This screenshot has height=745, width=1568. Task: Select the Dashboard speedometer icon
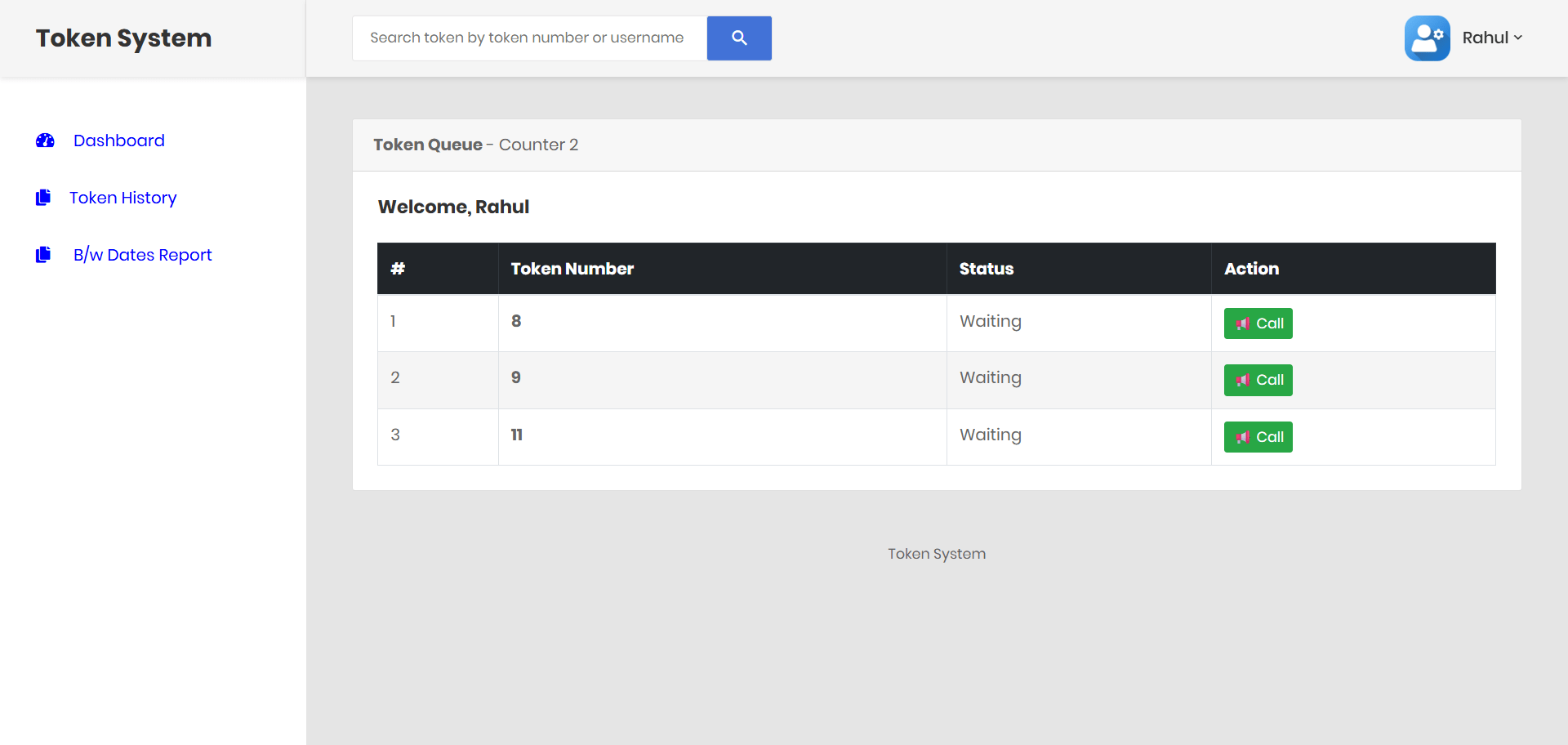[x=44, y=141]
